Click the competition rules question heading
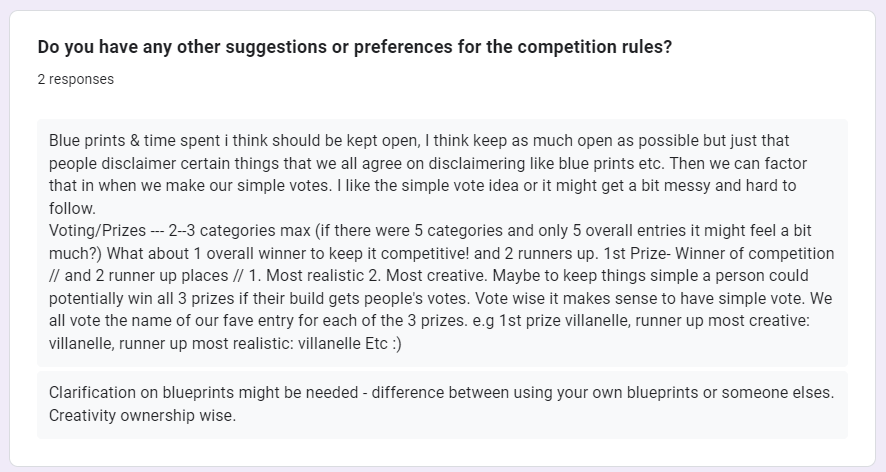The image size is (886, 472). [x=355, y=47]
